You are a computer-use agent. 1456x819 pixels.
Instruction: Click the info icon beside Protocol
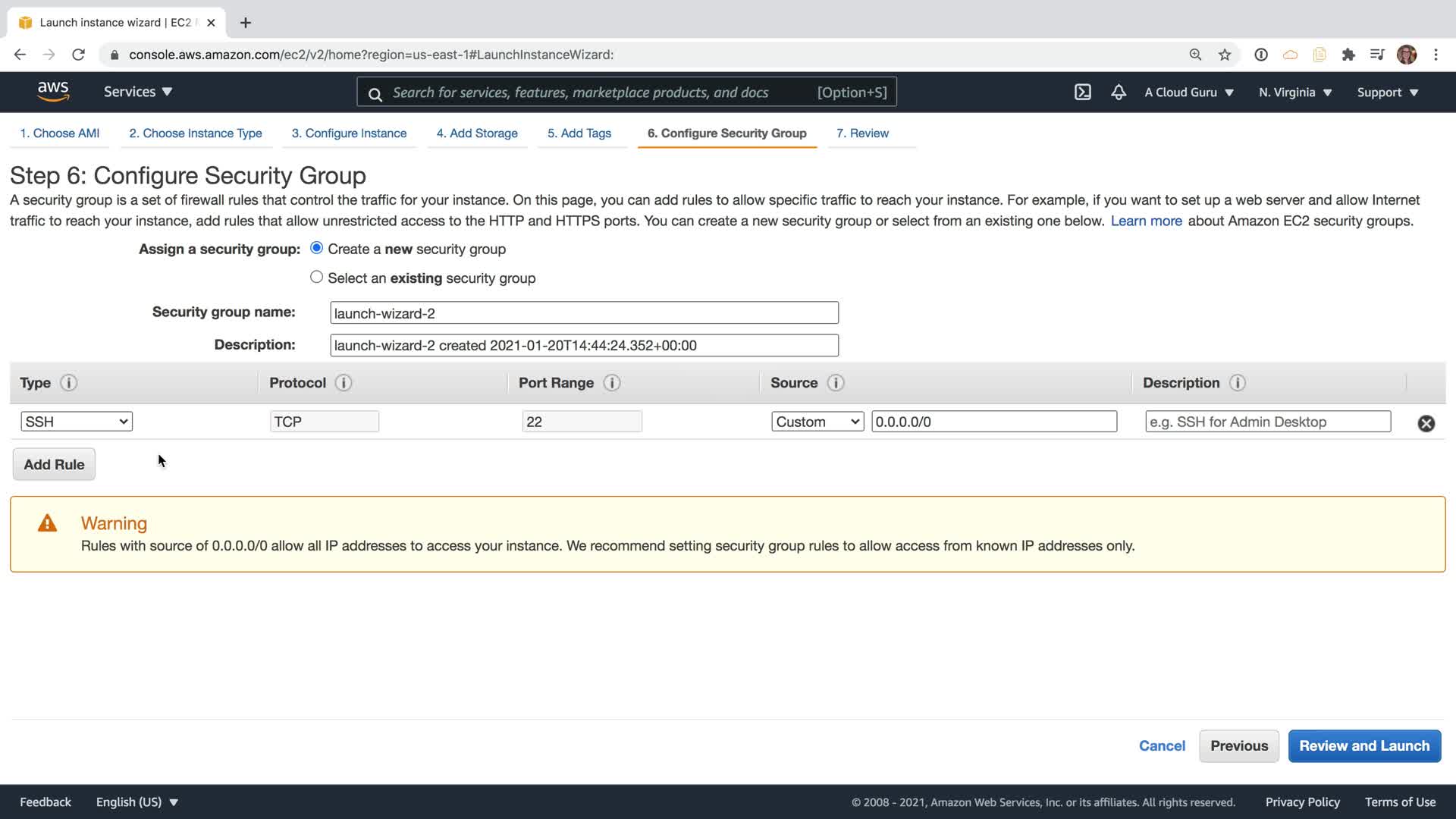point(344,383)
